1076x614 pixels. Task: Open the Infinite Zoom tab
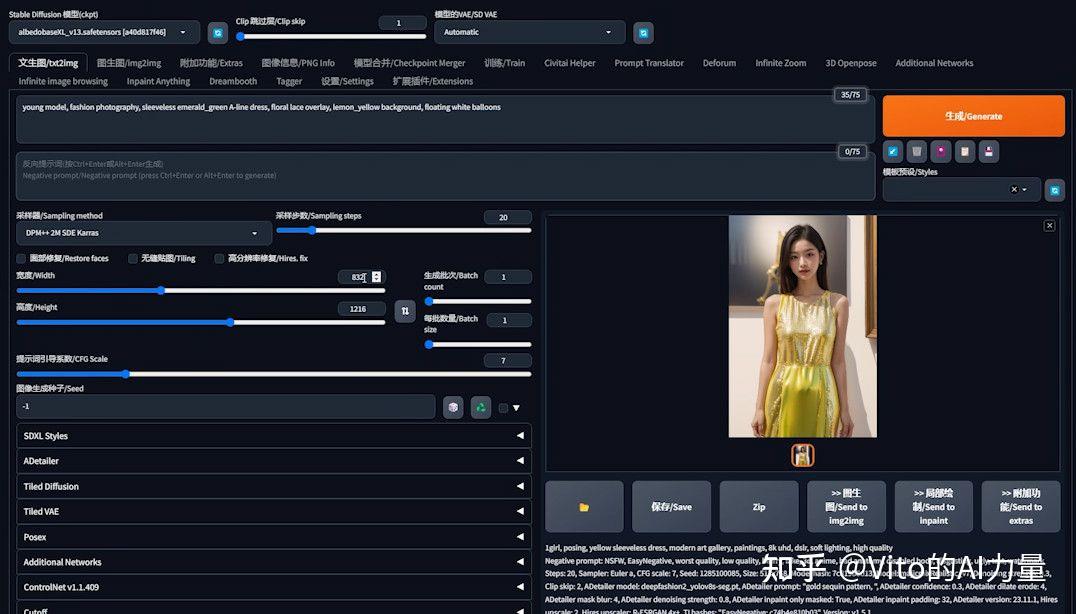coord(781,63)
